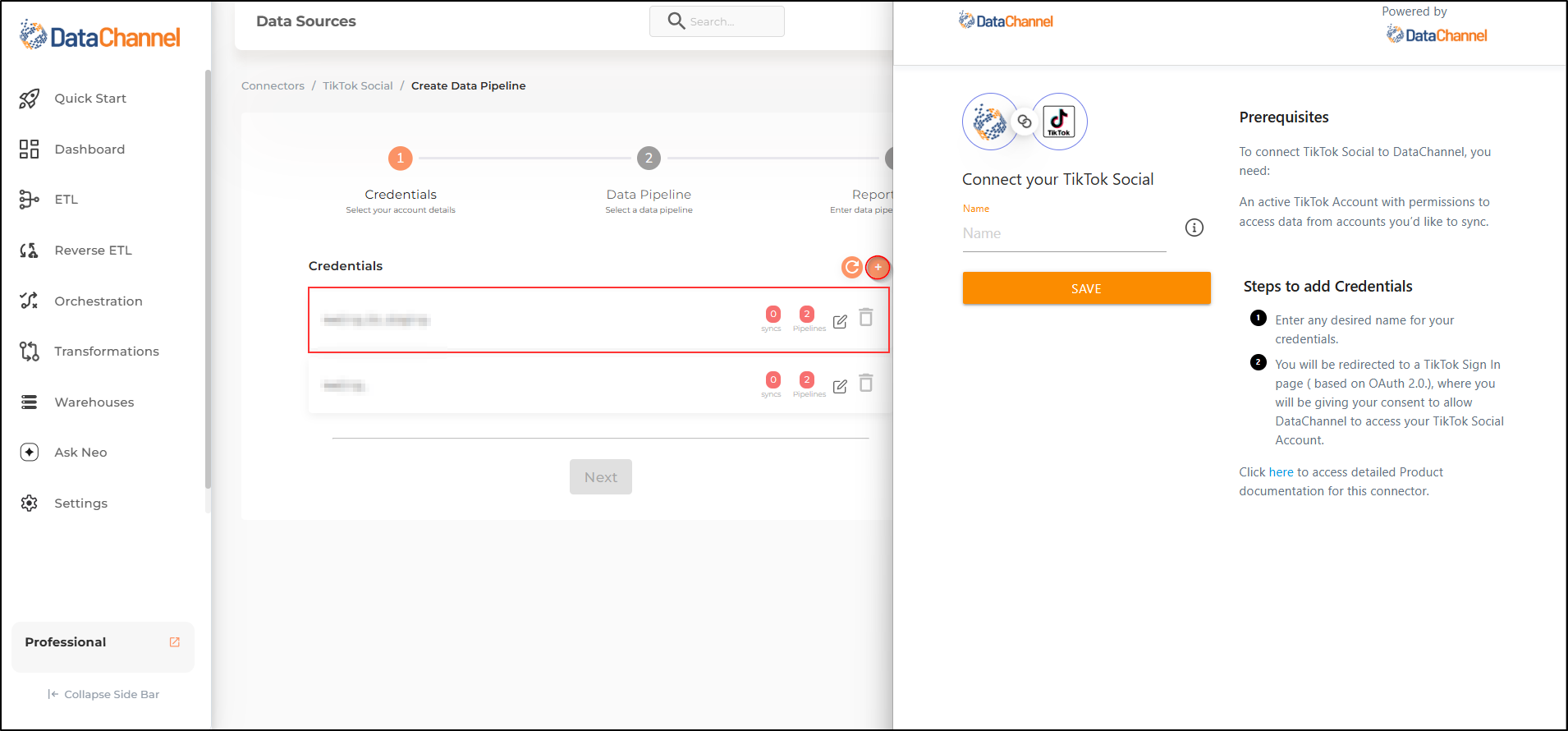Click the search magnifier icon
This screenshot has height=731, width=1568.
pos(676,21)
